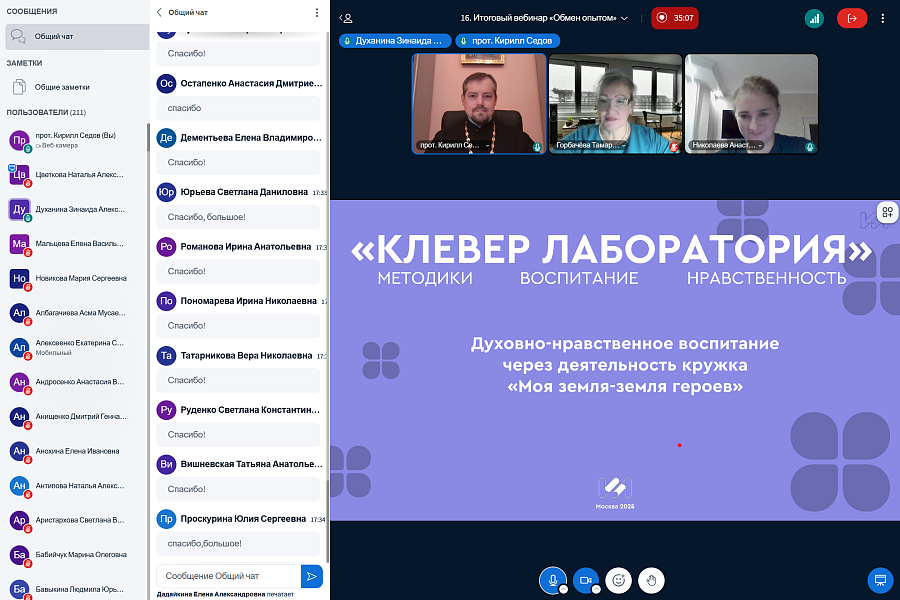This screenshot has width=900, height=600.
Task: Select the прот. Кирилл Седов talking indicator
Action: (x=507, y=41)
